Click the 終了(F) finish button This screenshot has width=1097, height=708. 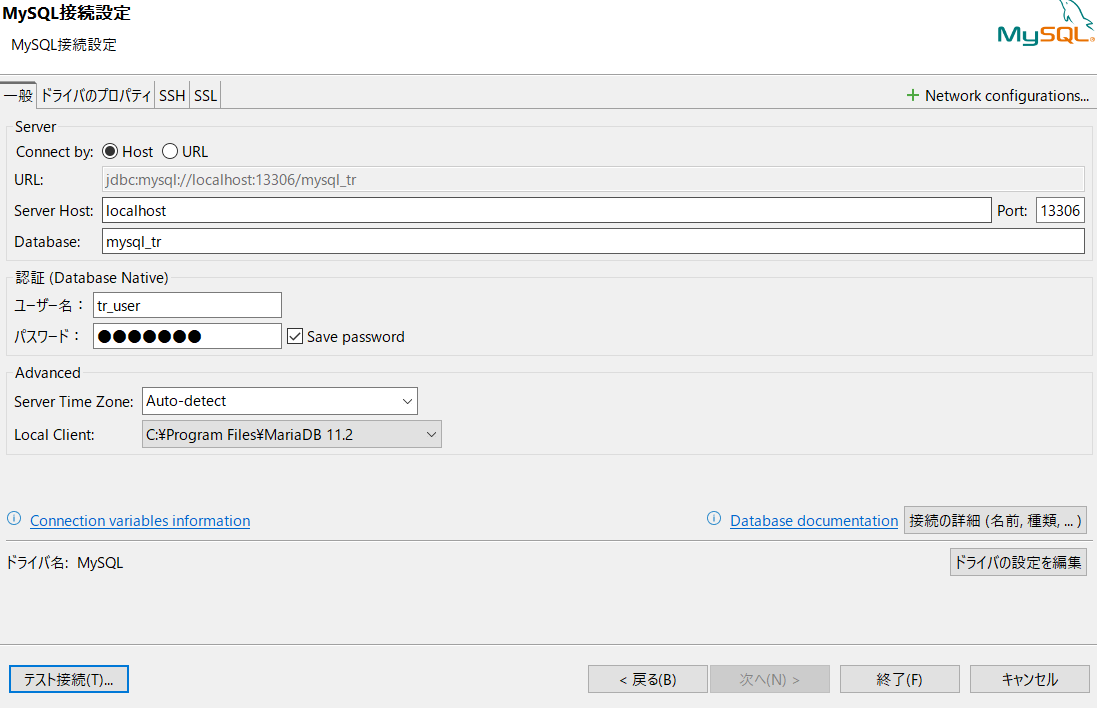coord(900,679)
